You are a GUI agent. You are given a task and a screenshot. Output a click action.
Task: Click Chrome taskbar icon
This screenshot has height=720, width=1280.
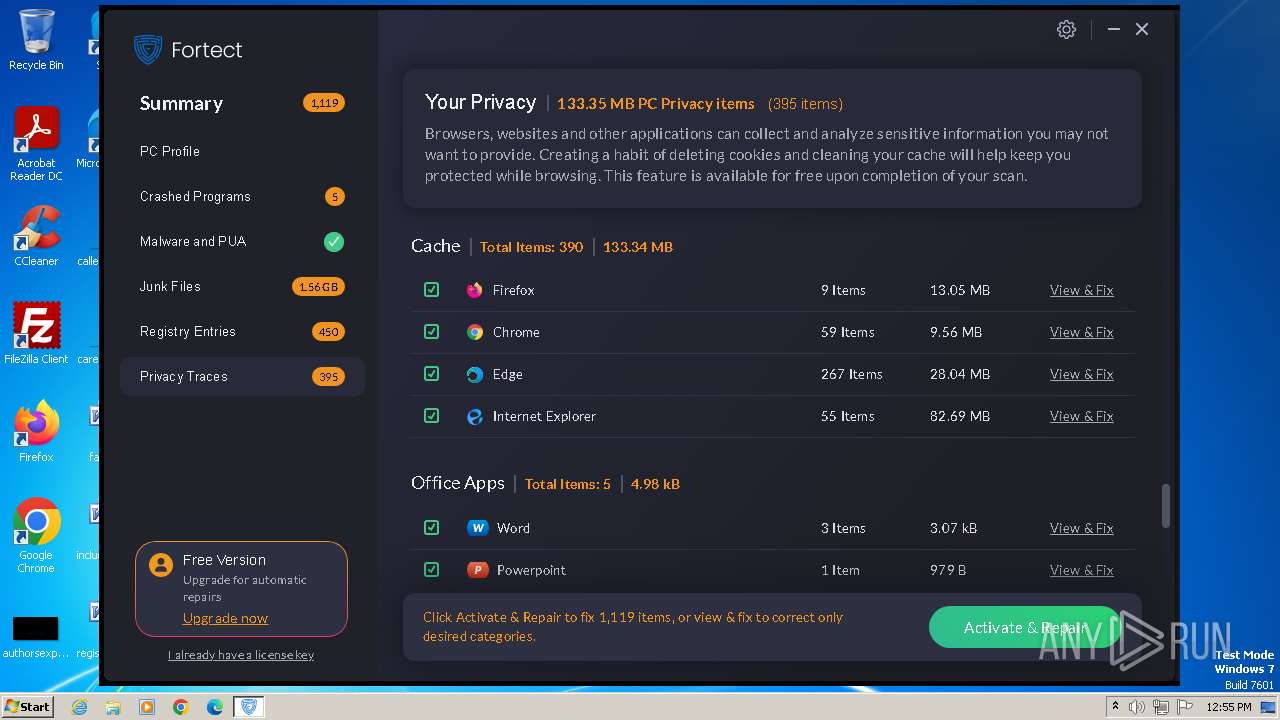181,707
